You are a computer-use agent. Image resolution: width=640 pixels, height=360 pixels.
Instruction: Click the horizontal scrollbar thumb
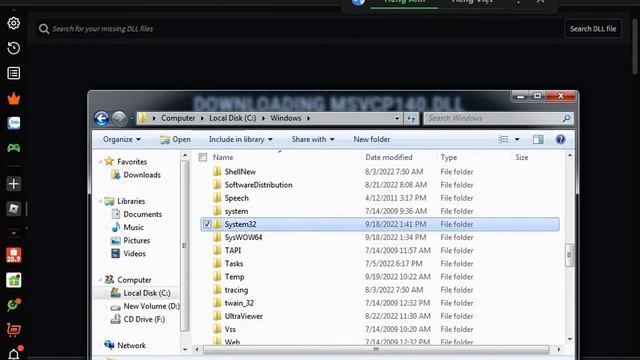tap(376, 349)
